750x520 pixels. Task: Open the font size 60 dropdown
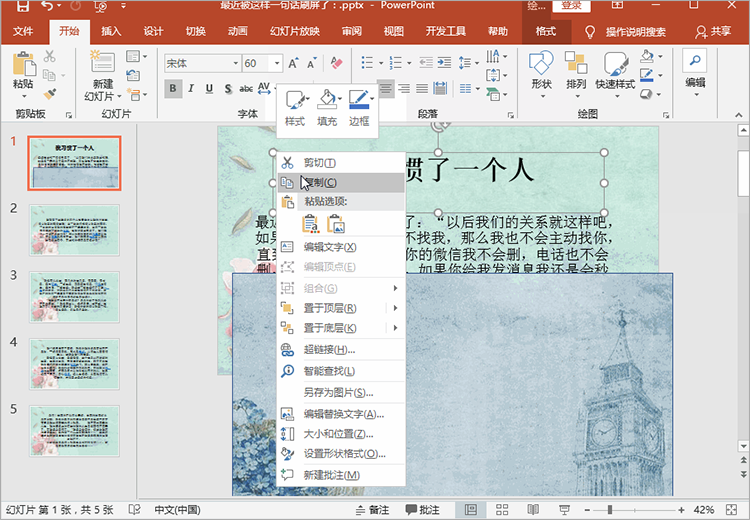(x=276, y=63)
